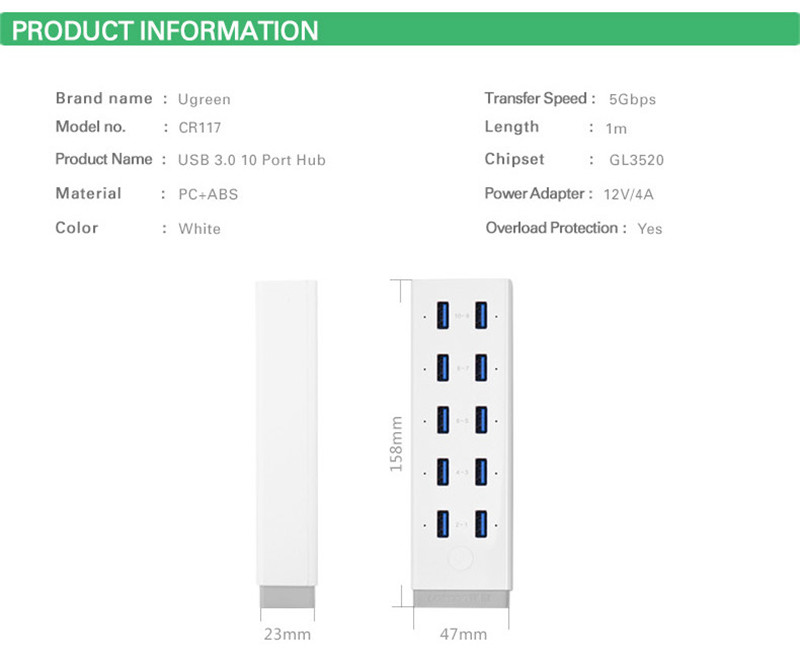Screen dimensions: 800x667
Task: Click the adapter value "12V/4A"
Action: click(628, 194)
